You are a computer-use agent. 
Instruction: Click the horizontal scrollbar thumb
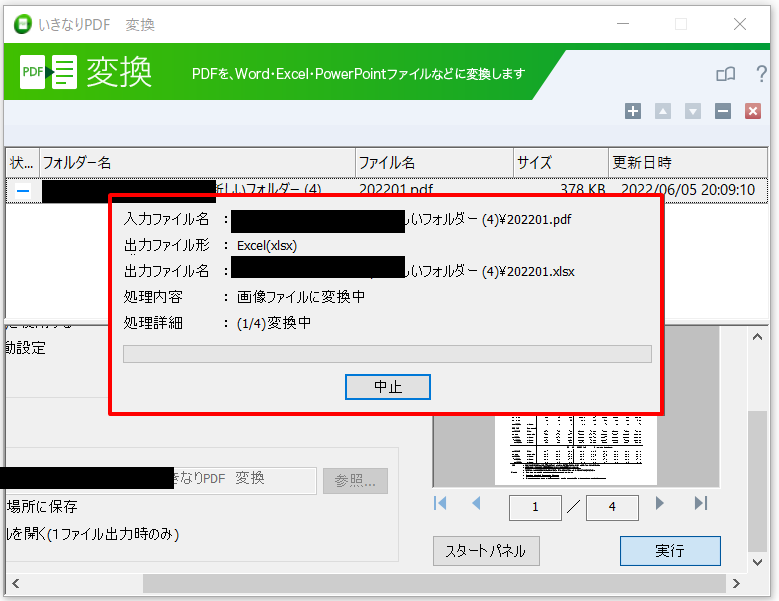pyautogui.click(x=434, y=583)
